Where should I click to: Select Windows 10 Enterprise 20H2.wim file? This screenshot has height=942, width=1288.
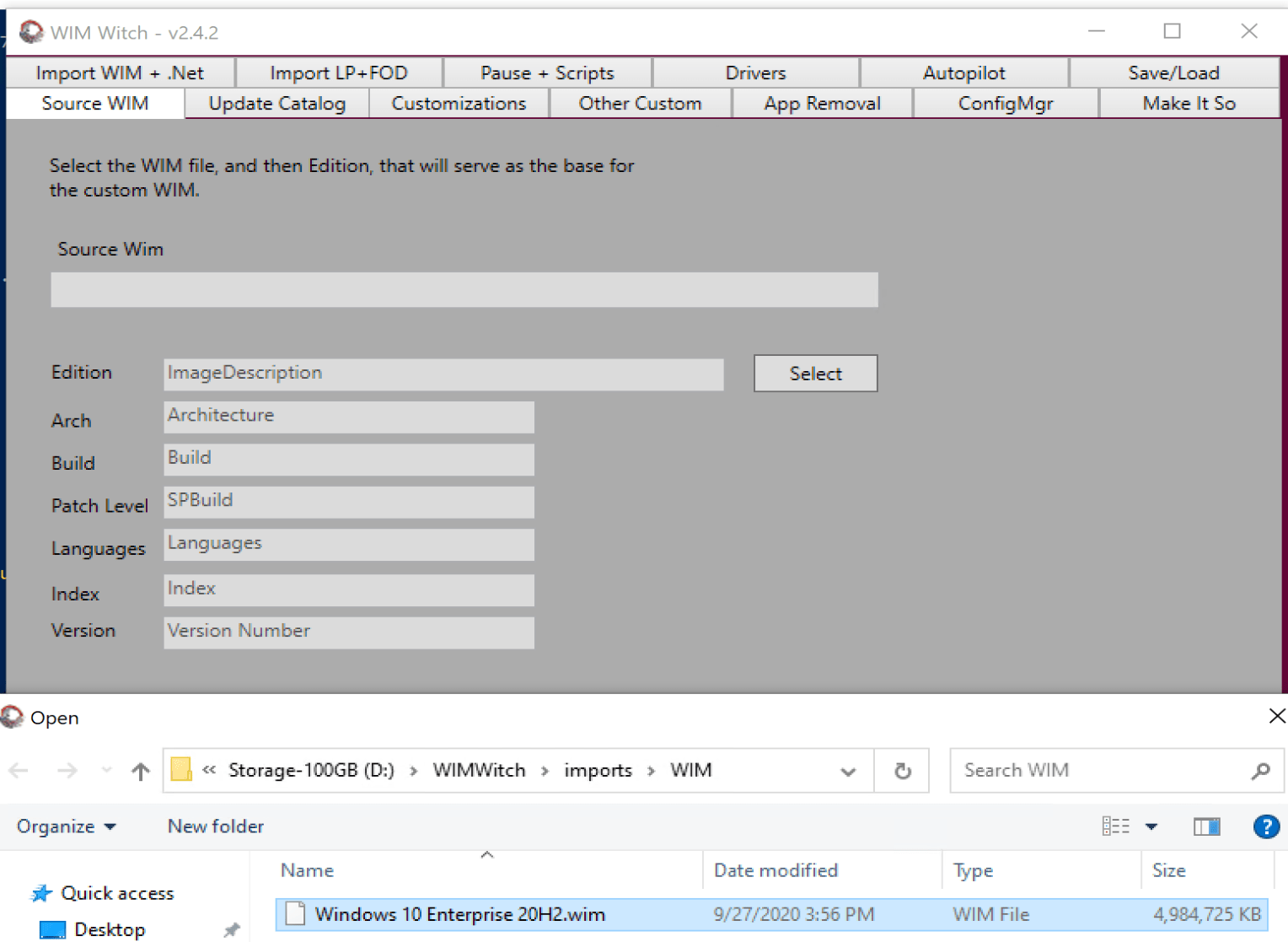(x=459, y=914)
